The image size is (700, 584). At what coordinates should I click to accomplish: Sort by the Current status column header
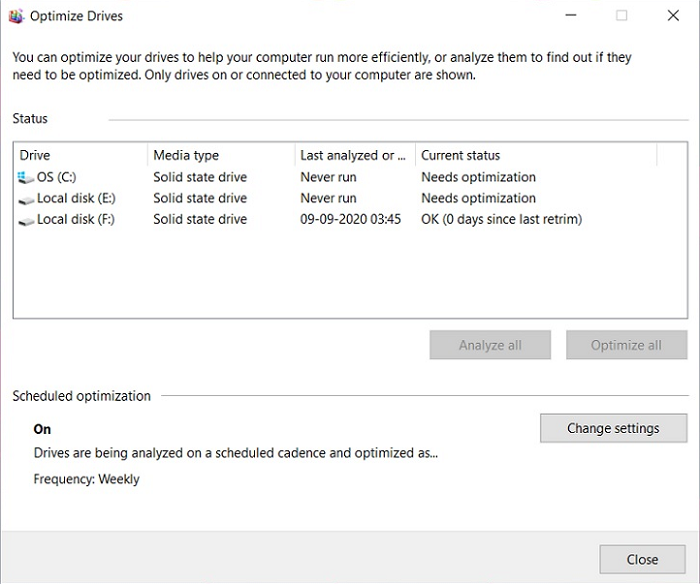535,155
